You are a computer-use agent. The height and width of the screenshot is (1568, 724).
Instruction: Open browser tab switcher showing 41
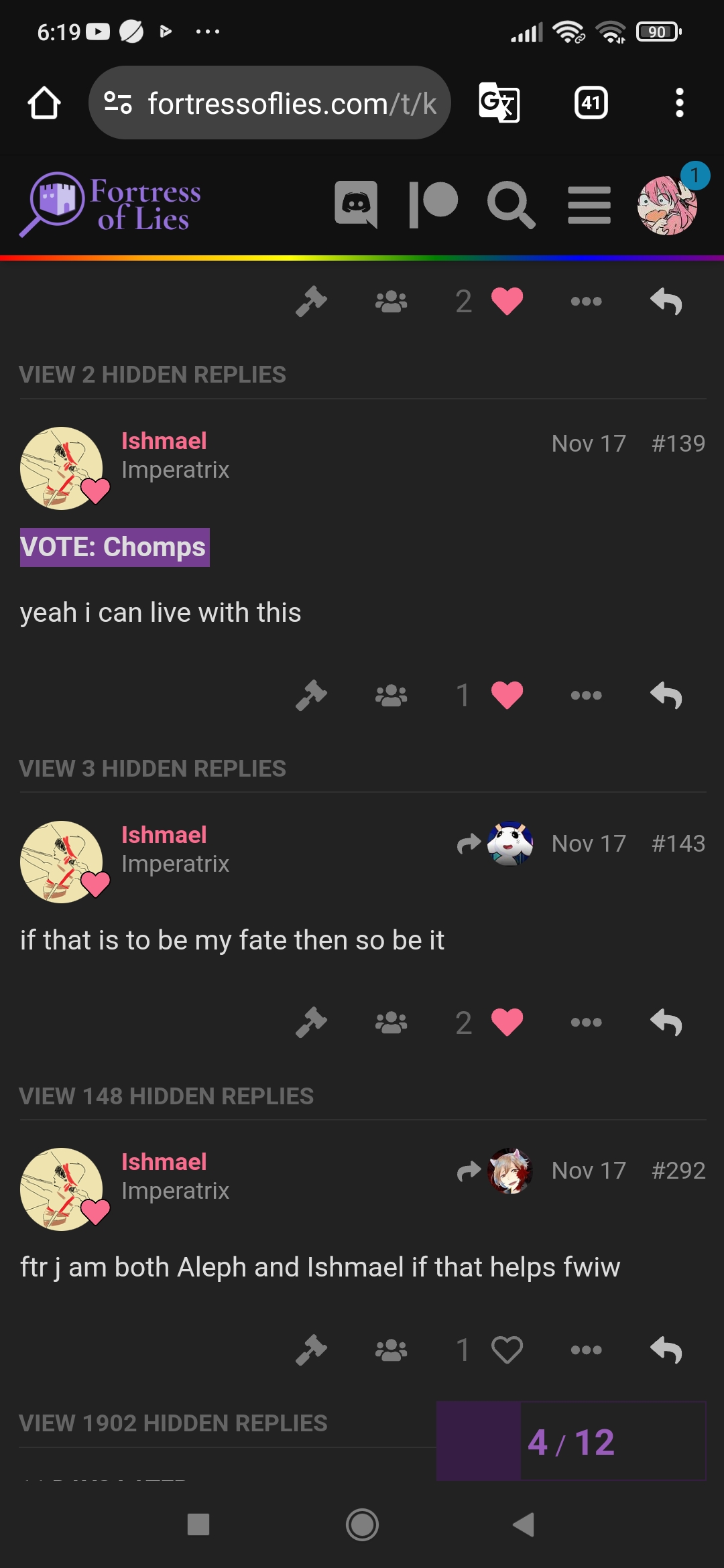(591, 103)
